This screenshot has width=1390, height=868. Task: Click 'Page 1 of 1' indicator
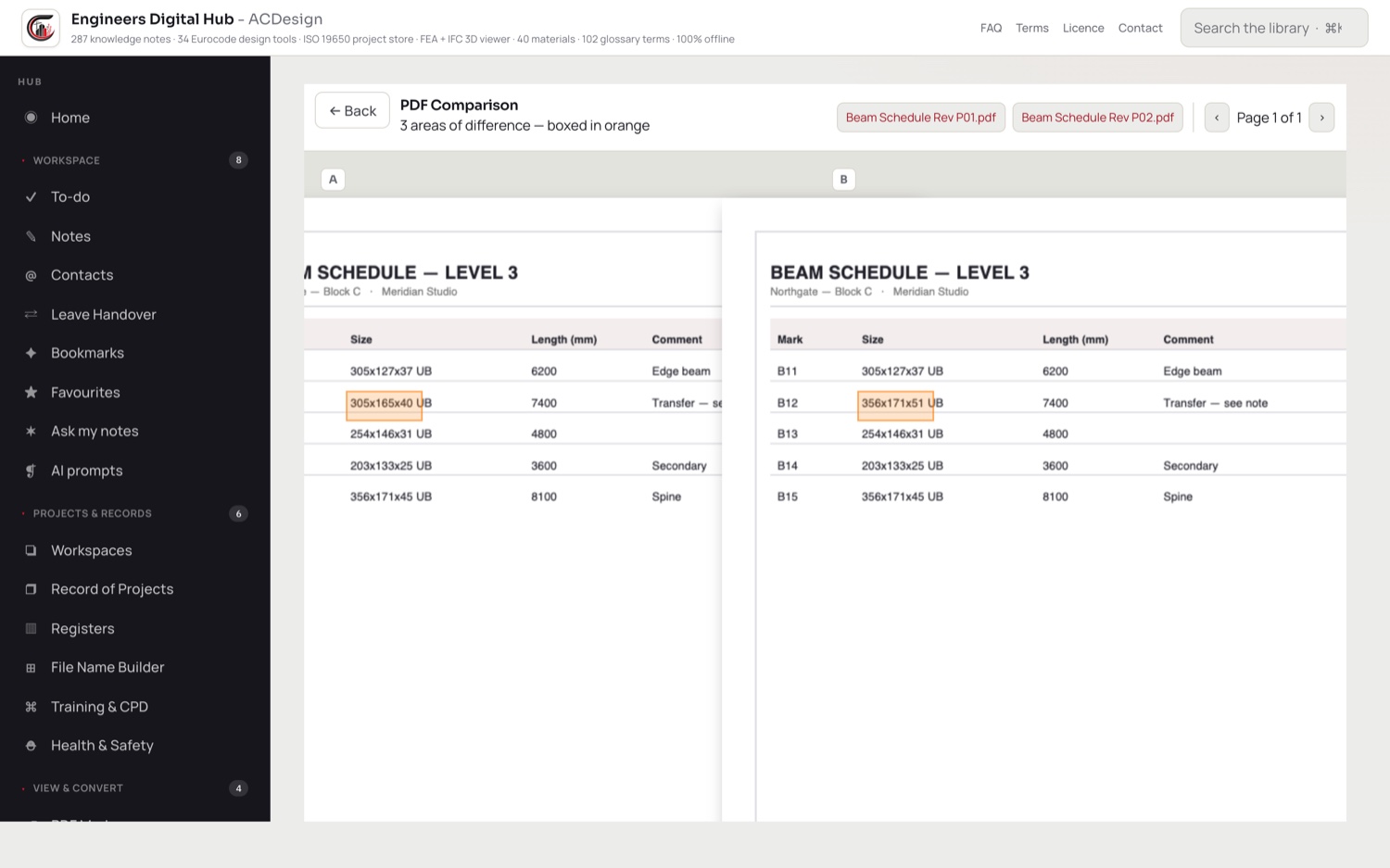click(x=1269, y=118)
